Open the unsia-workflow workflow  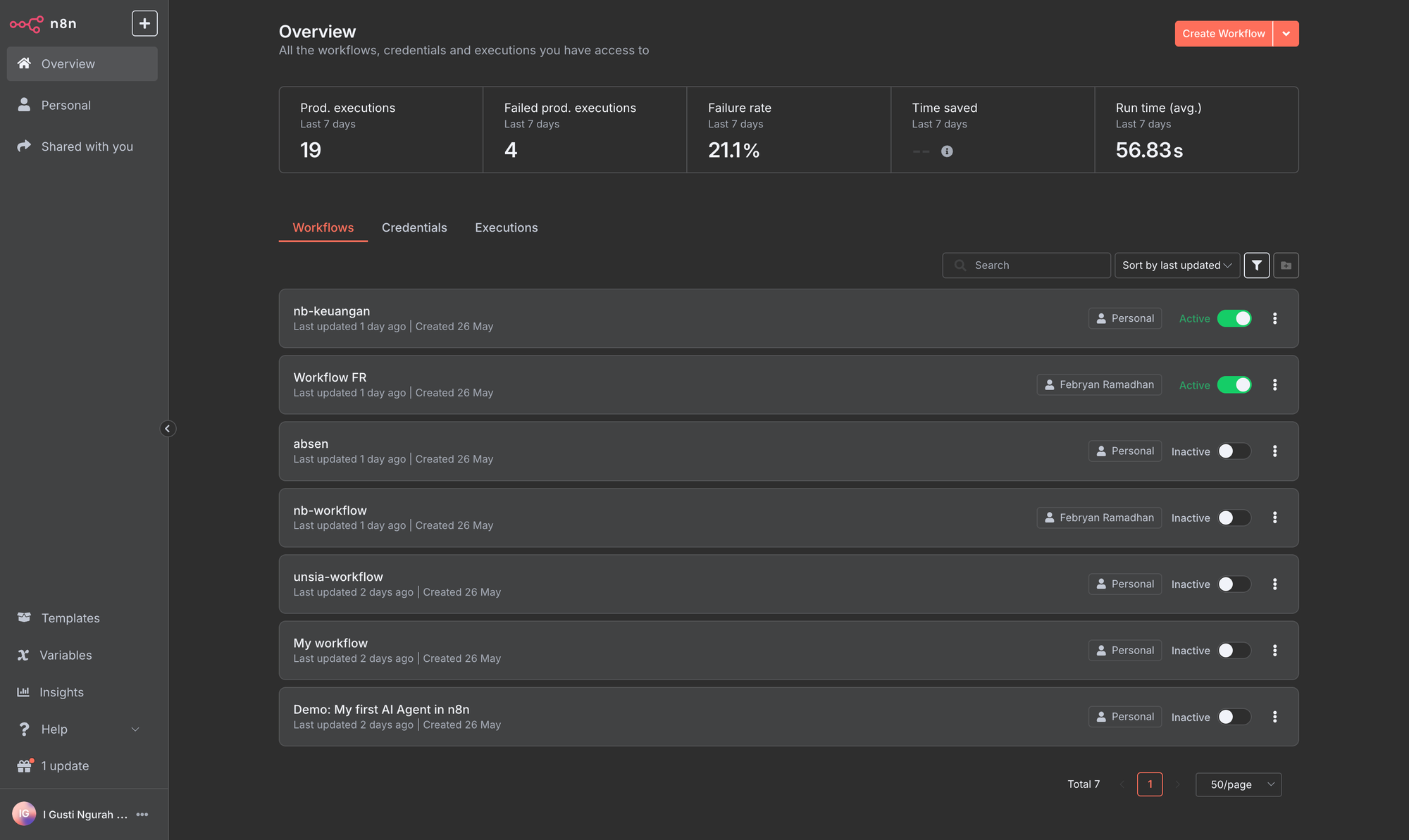(338, 577)
